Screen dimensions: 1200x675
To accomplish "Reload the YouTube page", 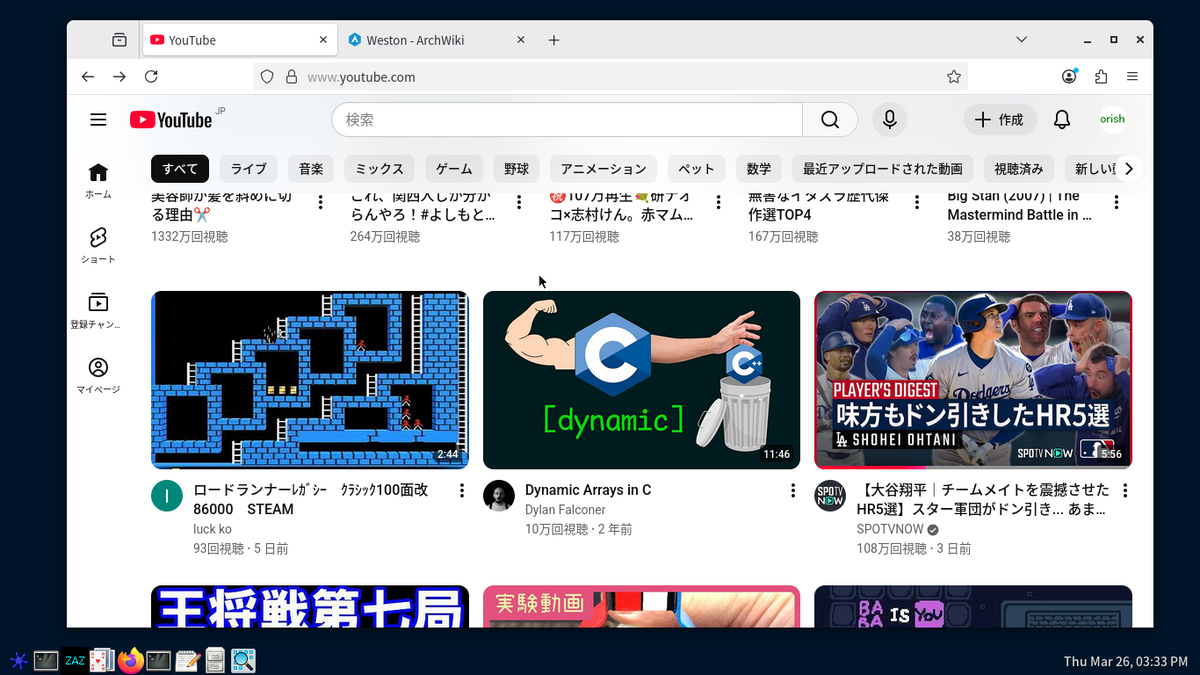I will point(151,77).
